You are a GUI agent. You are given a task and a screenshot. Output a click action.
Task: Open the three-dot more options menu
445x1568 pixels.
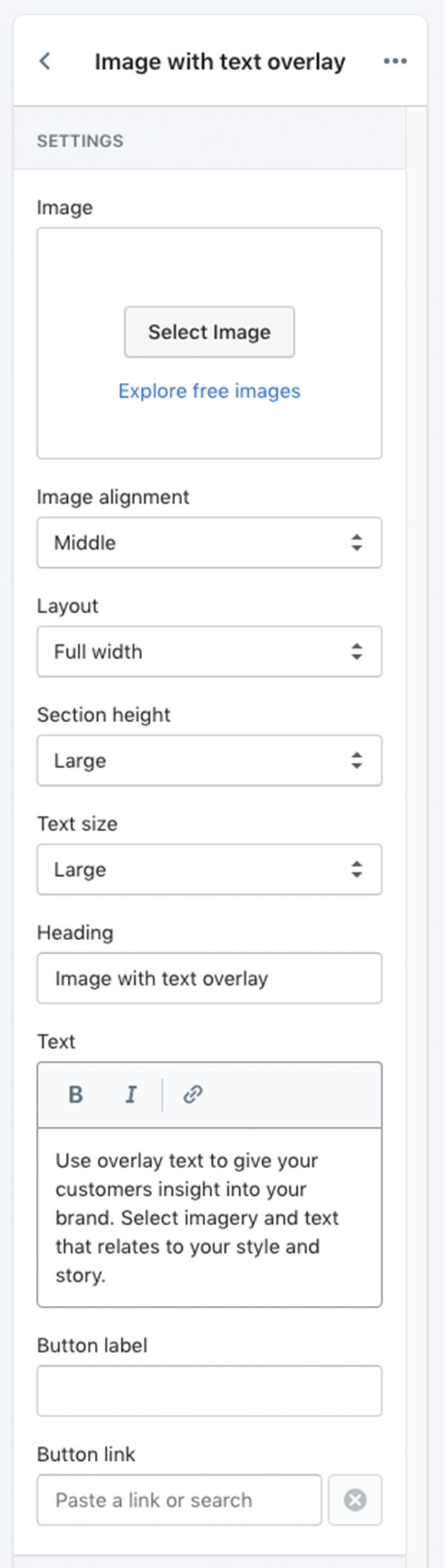(x=395, y=61)
